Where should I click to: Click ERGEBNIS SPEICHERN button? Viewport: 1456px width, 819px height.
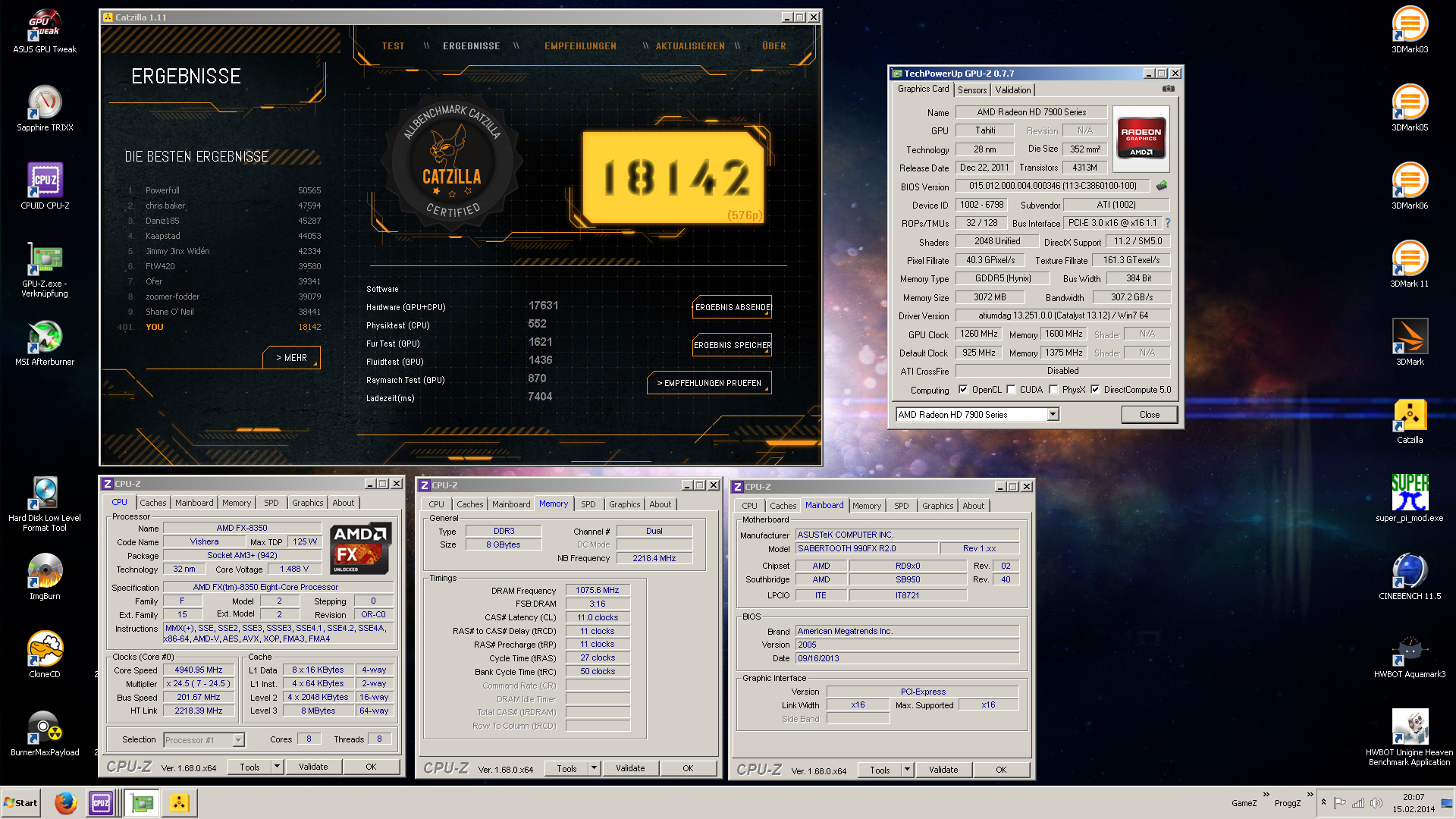pos(732,345)
